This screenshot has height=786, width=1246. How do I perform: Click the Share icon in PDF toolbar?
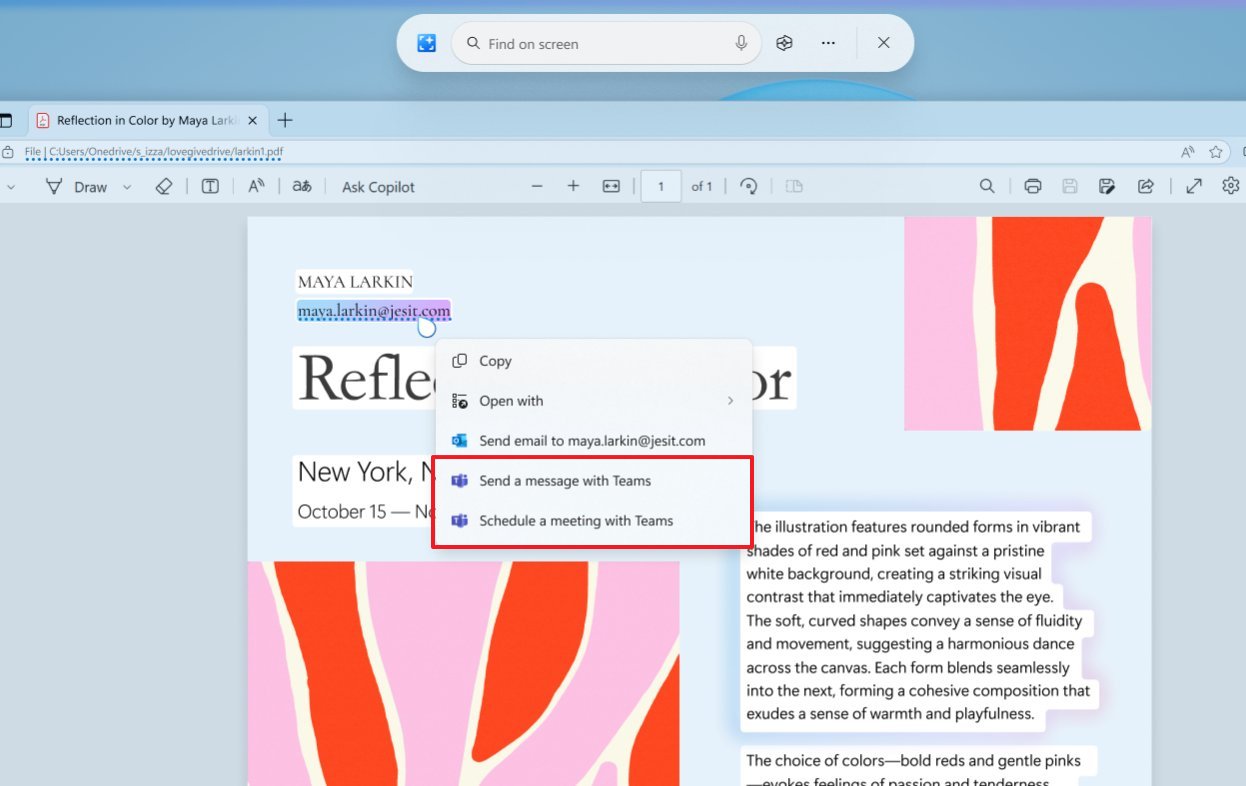pyautogui.click(x=1146, y=186)
